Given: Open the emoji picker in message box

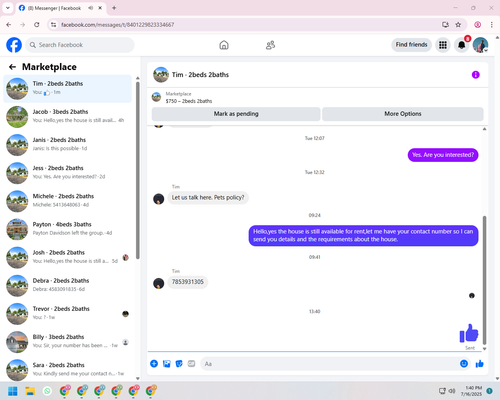Looking at the screenshot, I should (x=464, y=364).
